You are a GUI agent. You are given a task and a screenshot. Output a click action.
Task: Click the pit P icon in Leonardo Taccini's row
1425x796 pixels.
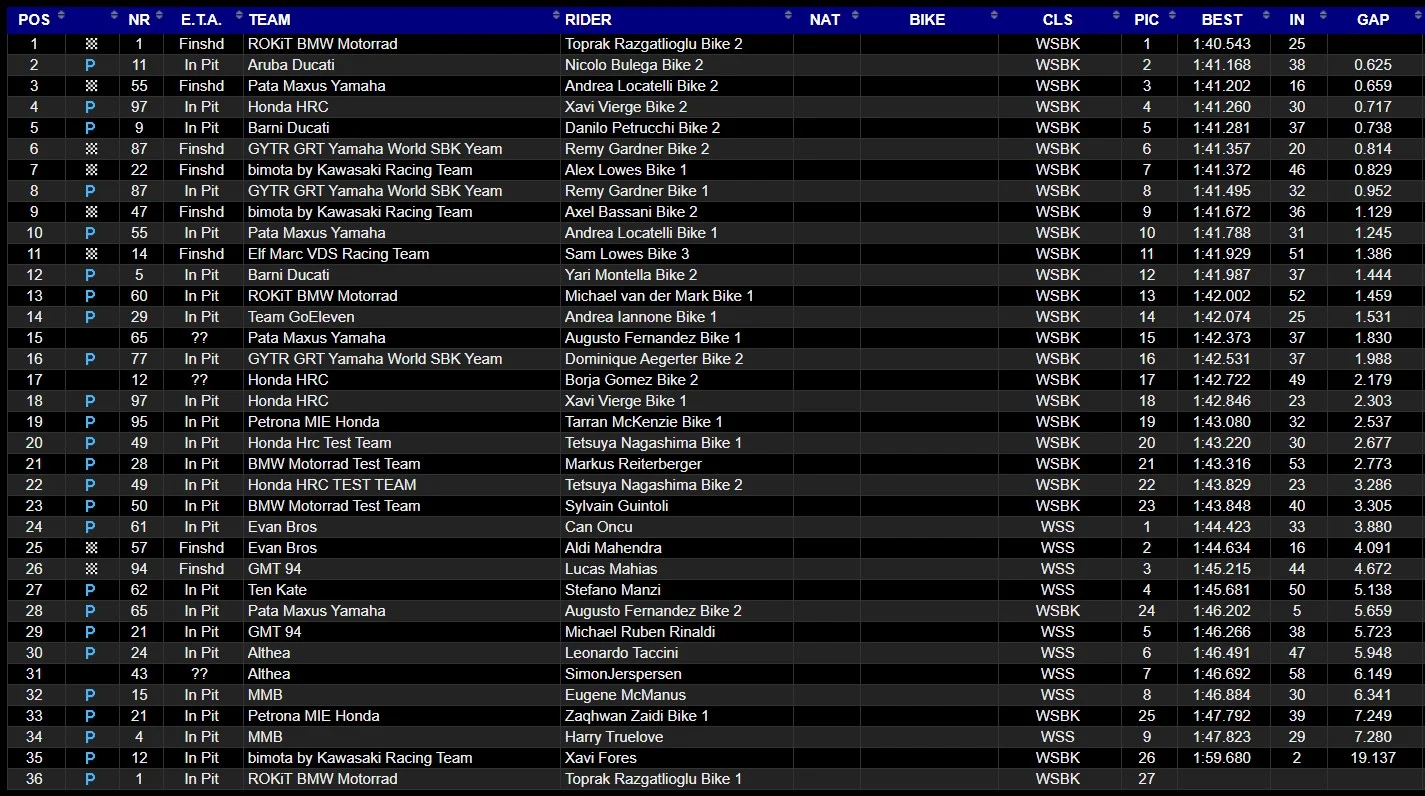pos(91,653)
